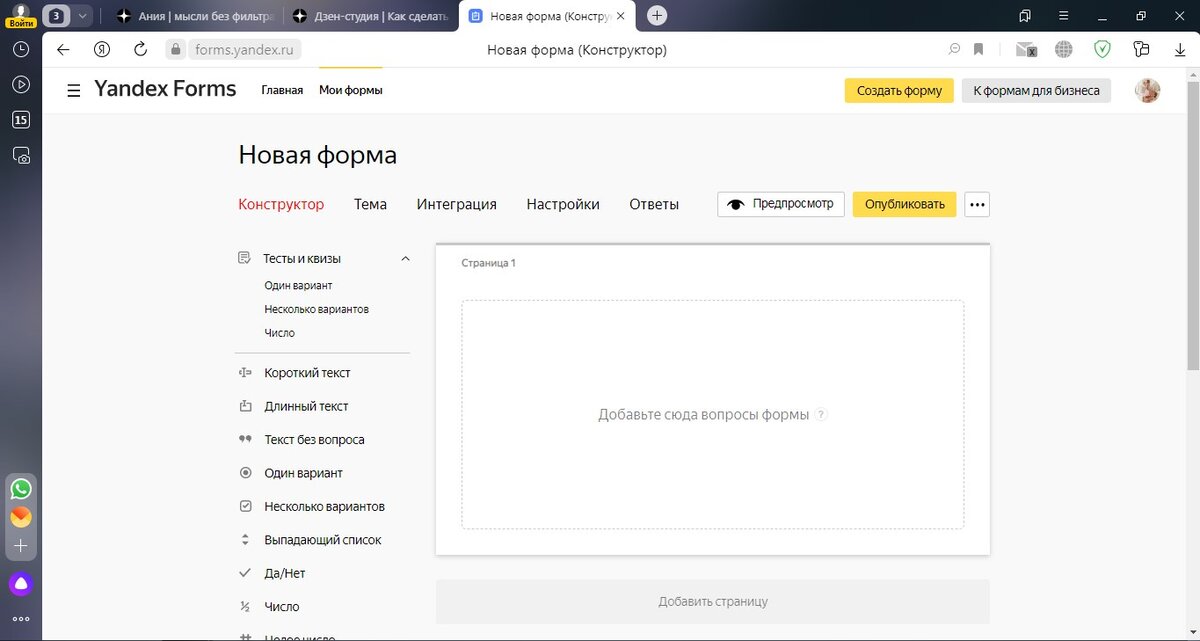Screen dimensions: 1200x641
Task: Open the video player icon in browser sidebar
Action: [x=21, y=84]
